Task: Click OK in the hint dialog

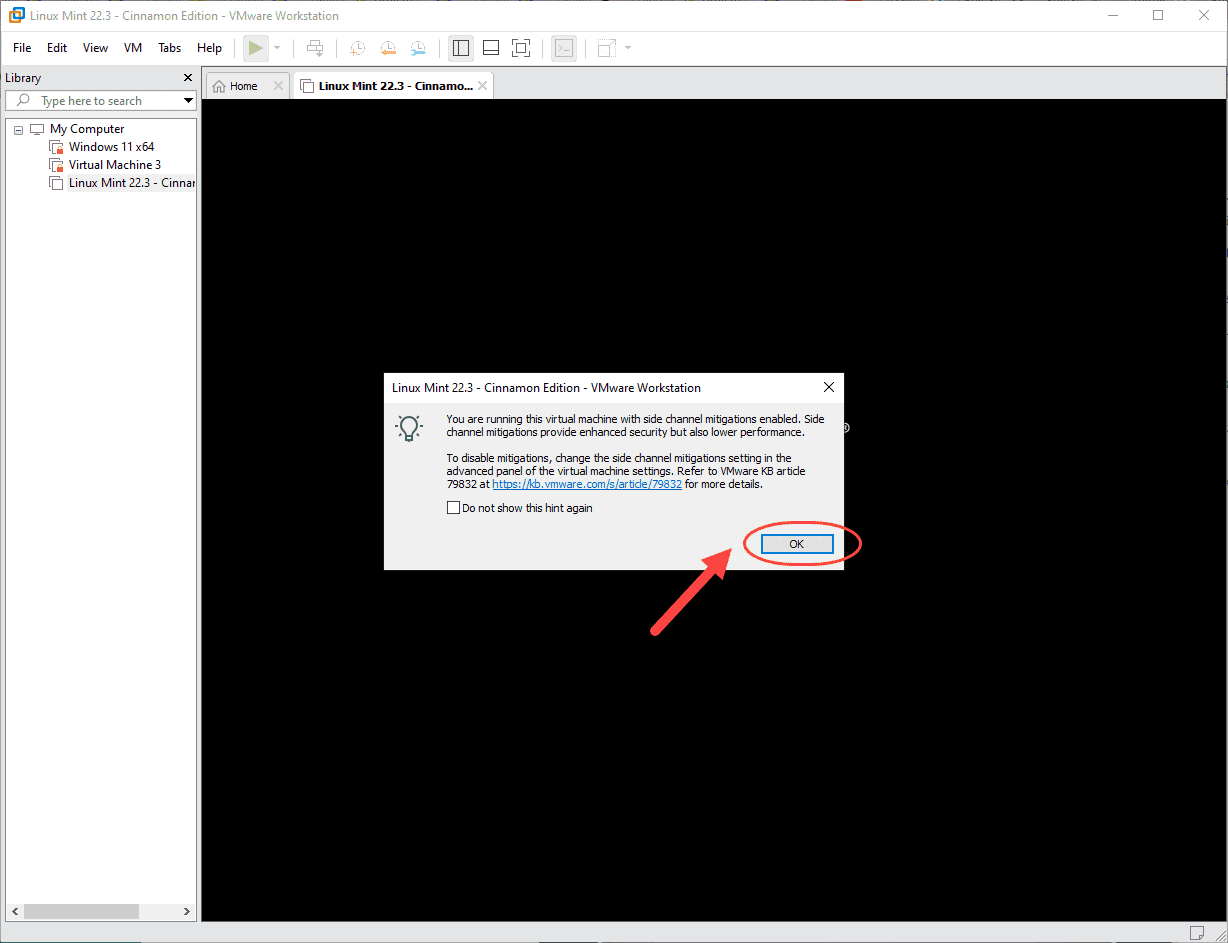Action: tap(796, 544)
